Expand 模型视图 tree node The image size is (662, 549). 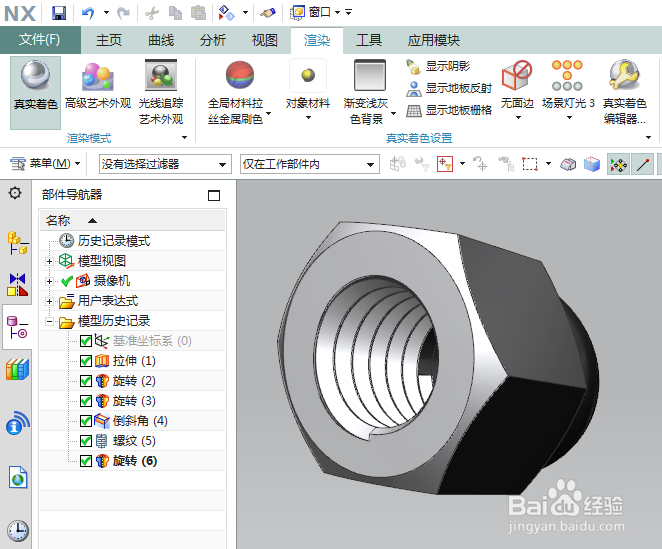tap(49, 261)
